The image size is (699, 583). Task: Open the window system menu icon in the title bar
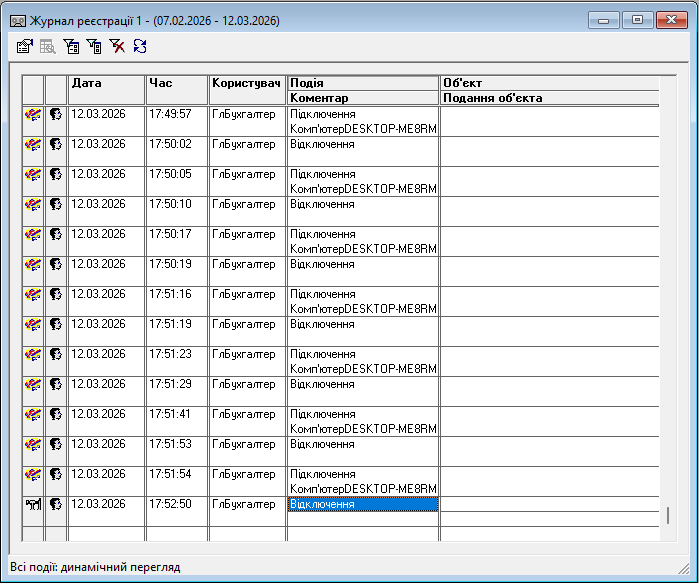point(16,20)
